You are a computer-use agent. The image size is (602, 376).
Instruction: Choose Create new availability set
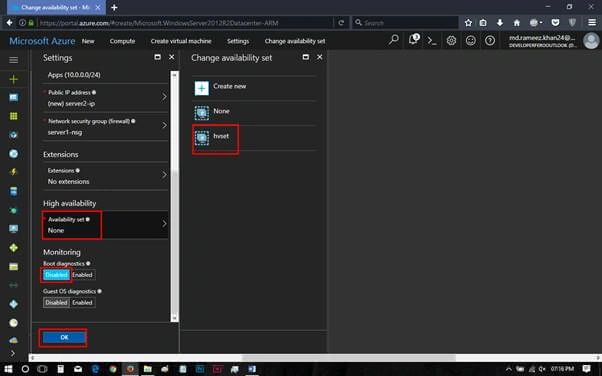[254, 88]
